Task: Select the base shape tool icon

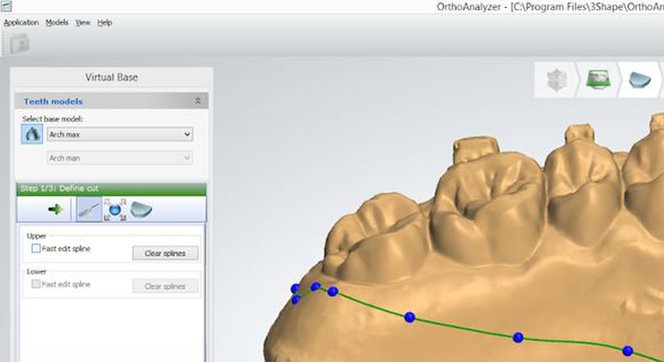Action: [141, 209]
